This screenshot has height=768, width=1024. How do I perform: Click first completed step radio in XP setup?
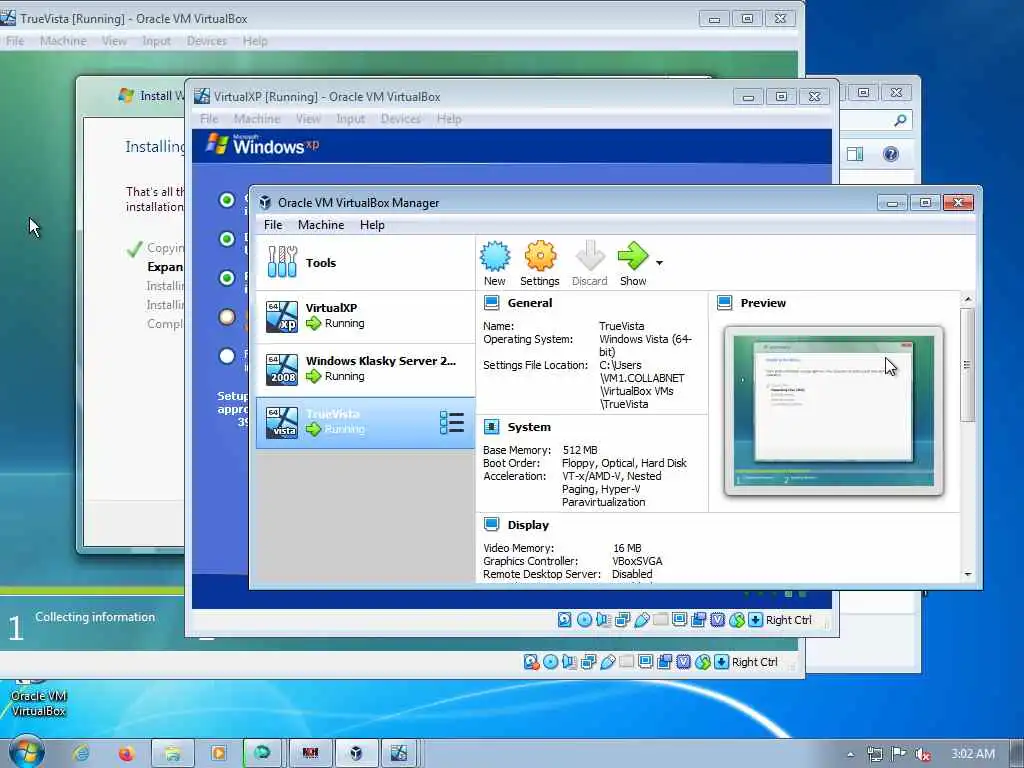pos(227,200)
